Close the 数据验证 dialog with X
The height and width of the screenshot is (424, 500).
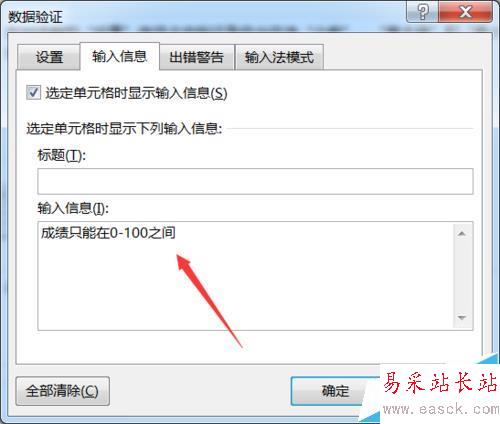(465, 12)
